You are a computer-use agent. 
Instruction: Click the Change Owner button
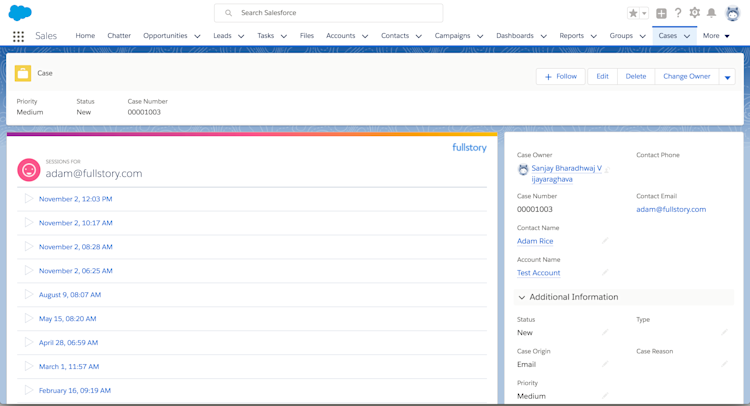pos(686,77)
